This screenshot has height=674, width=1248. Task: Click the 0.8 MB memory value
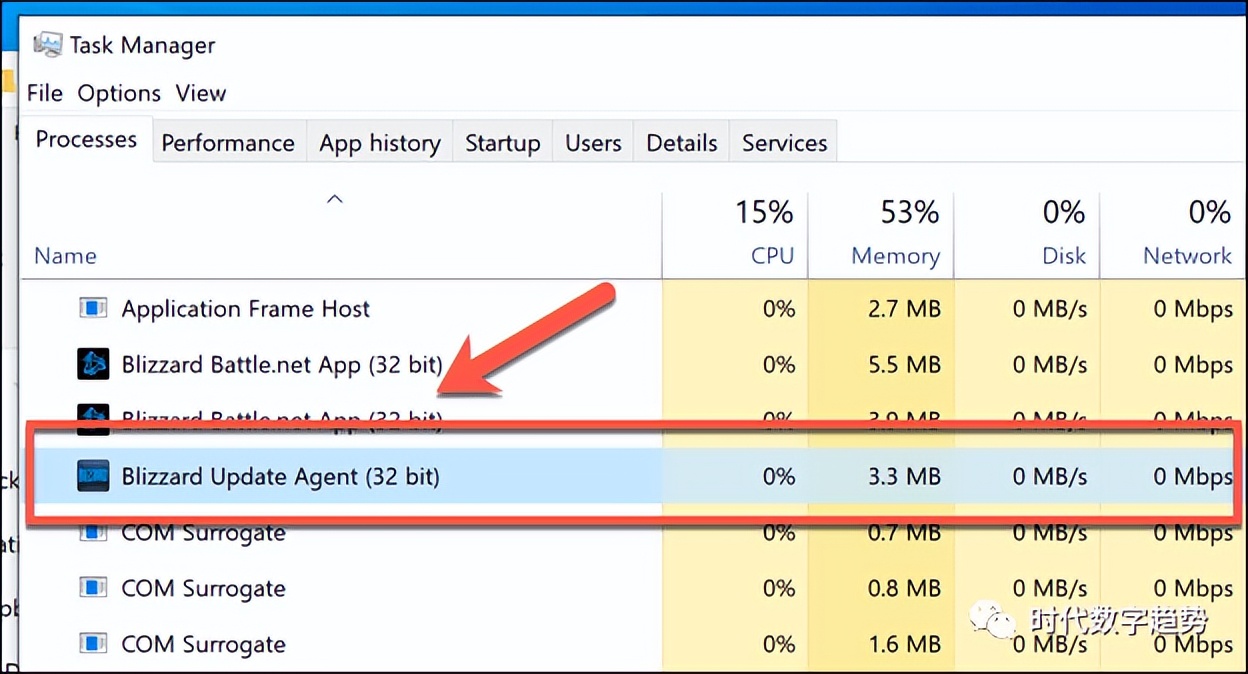904,588
